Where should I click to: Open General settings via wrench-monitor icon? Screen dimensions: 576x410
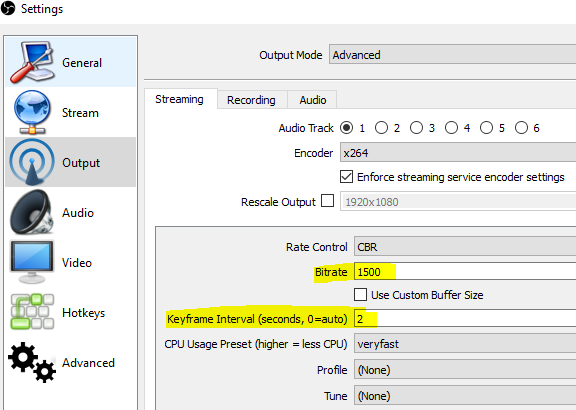(32, 62)
